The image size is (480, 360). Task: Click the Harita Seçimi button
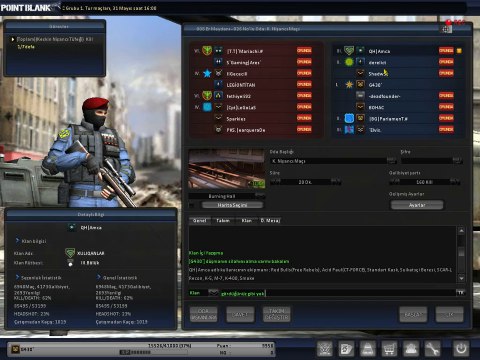point(232,205)
